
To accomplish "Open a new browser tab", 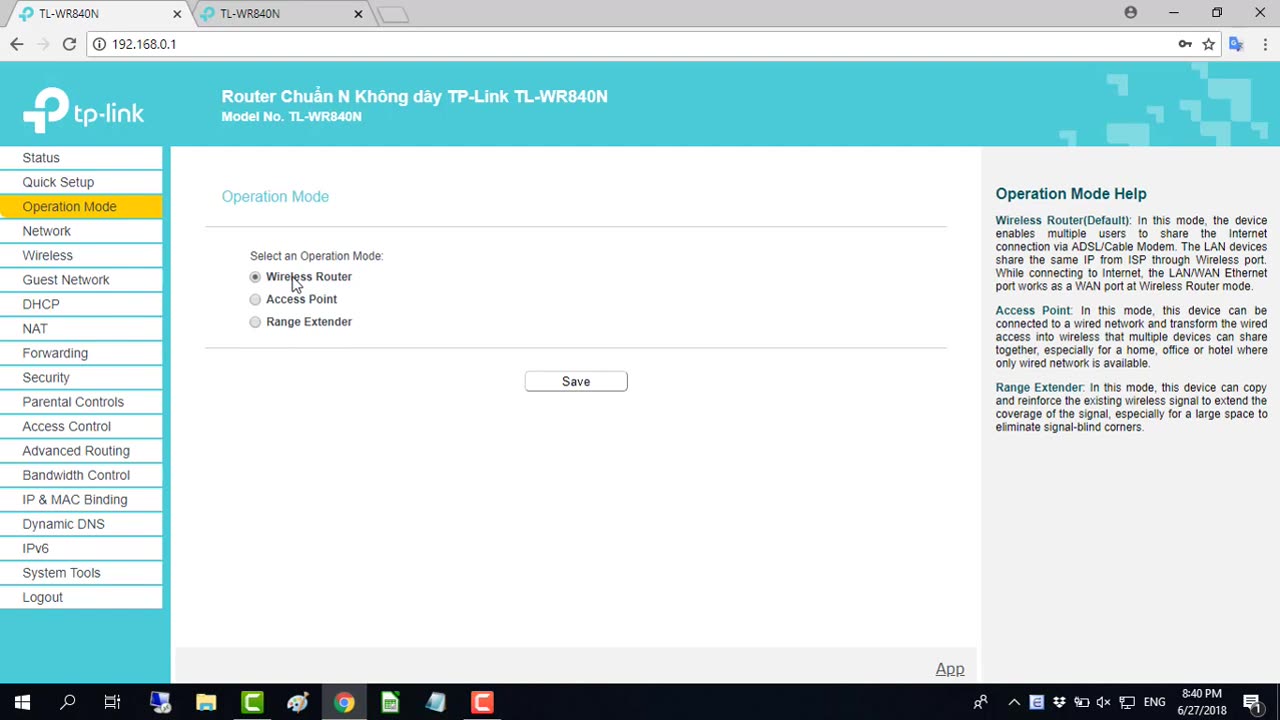I will [x=393, y=14].
